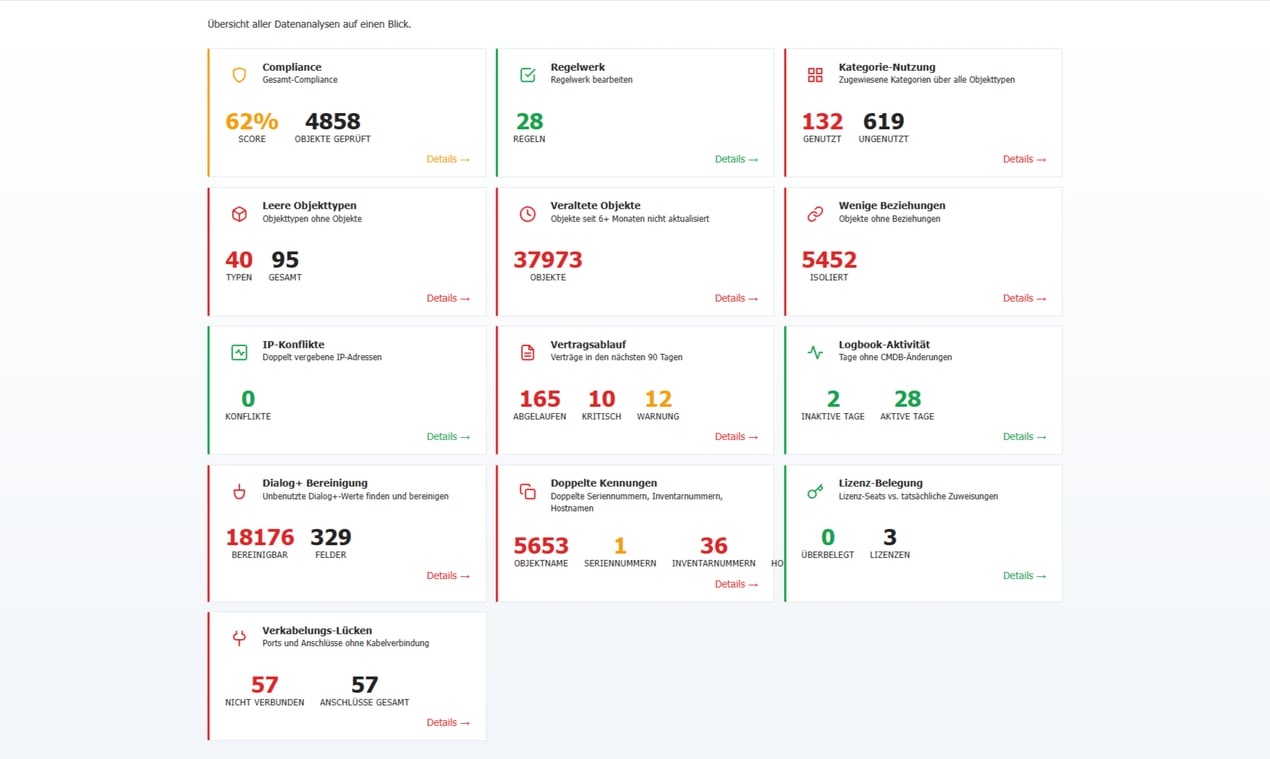Click the brush icon on Dialog+ Bereinigung card

pos(239,491)
